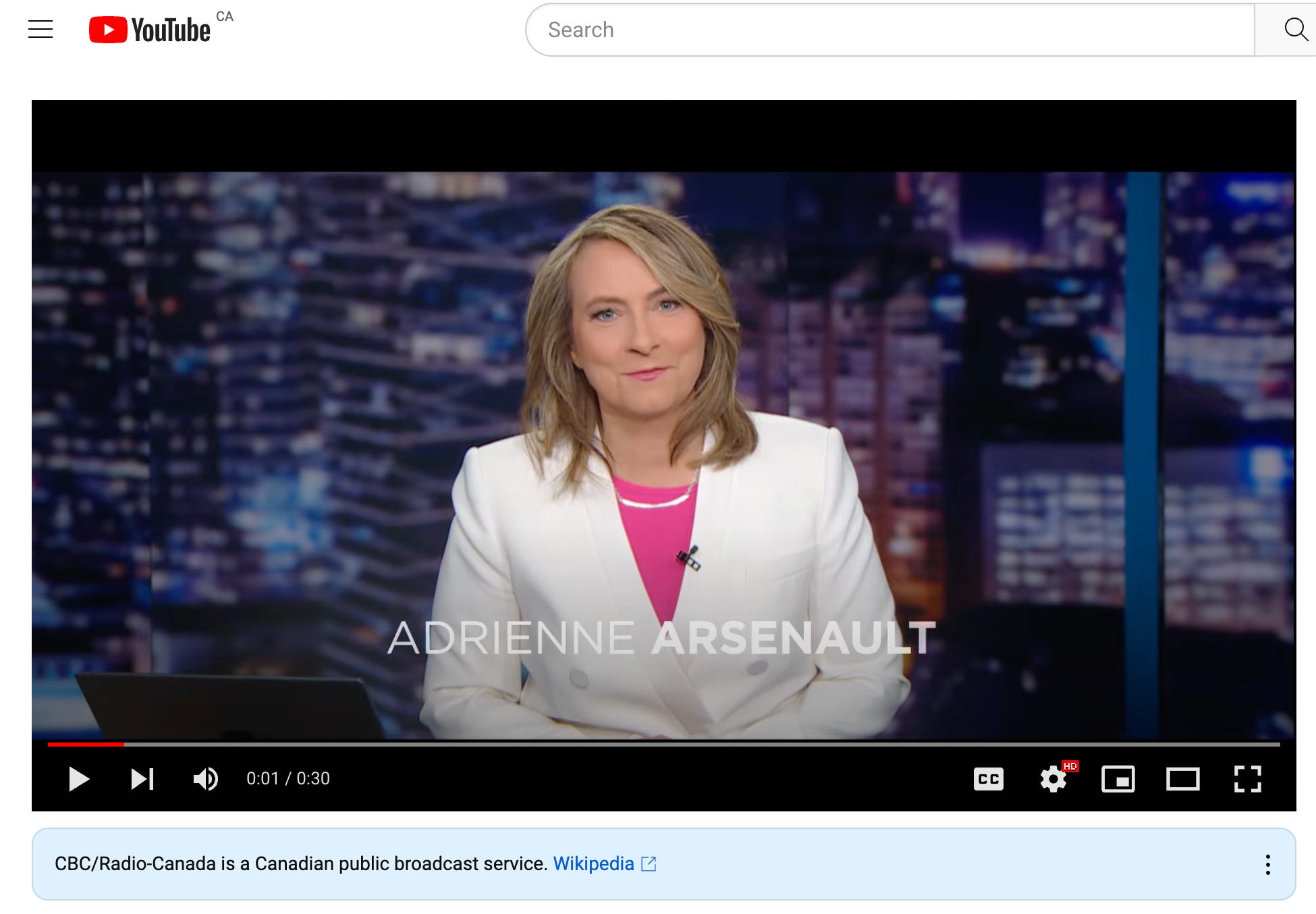
Task: Enter full screen mode
Action: 1247,778
